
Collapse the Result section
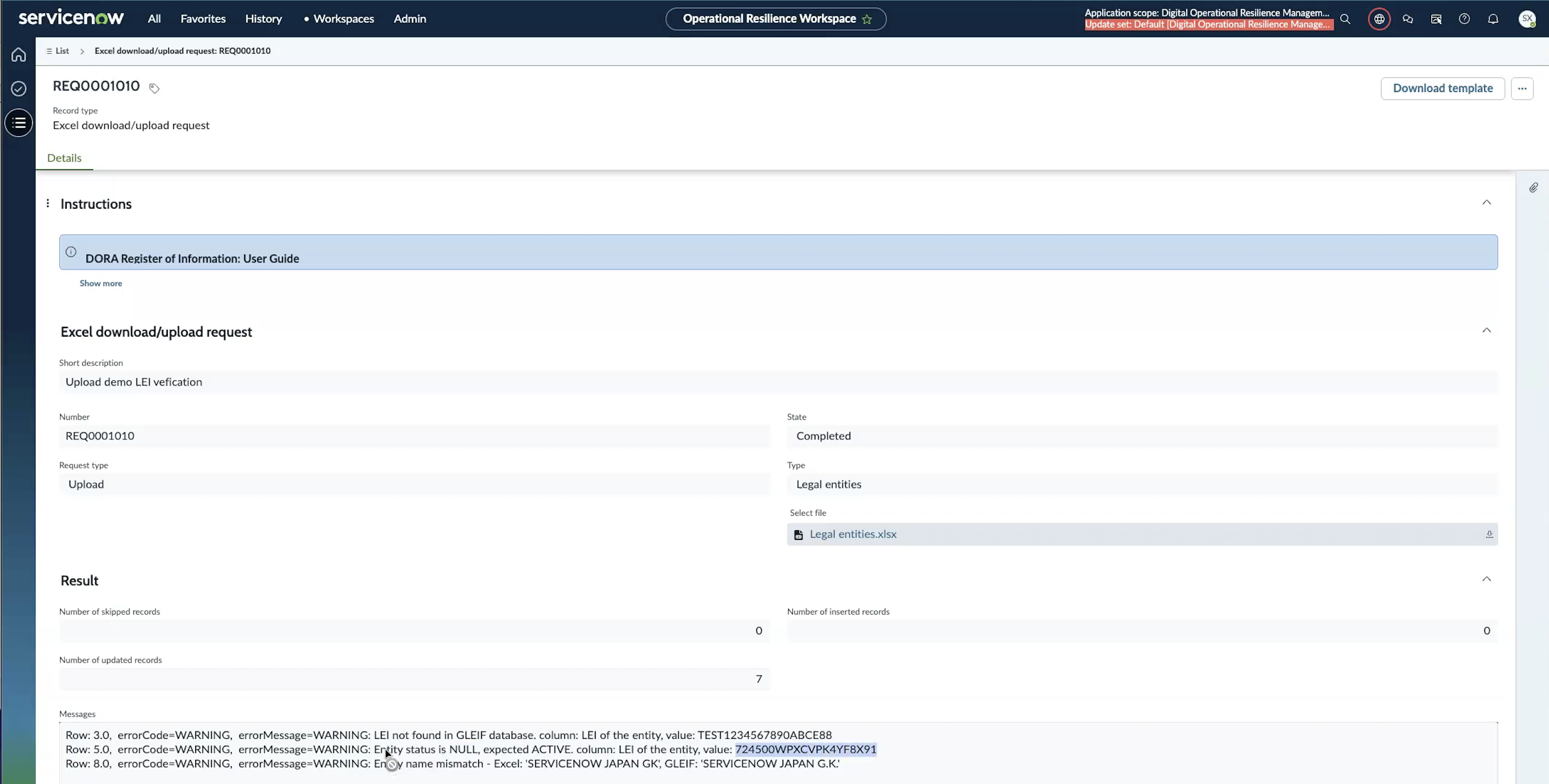tap(1487, 579)
